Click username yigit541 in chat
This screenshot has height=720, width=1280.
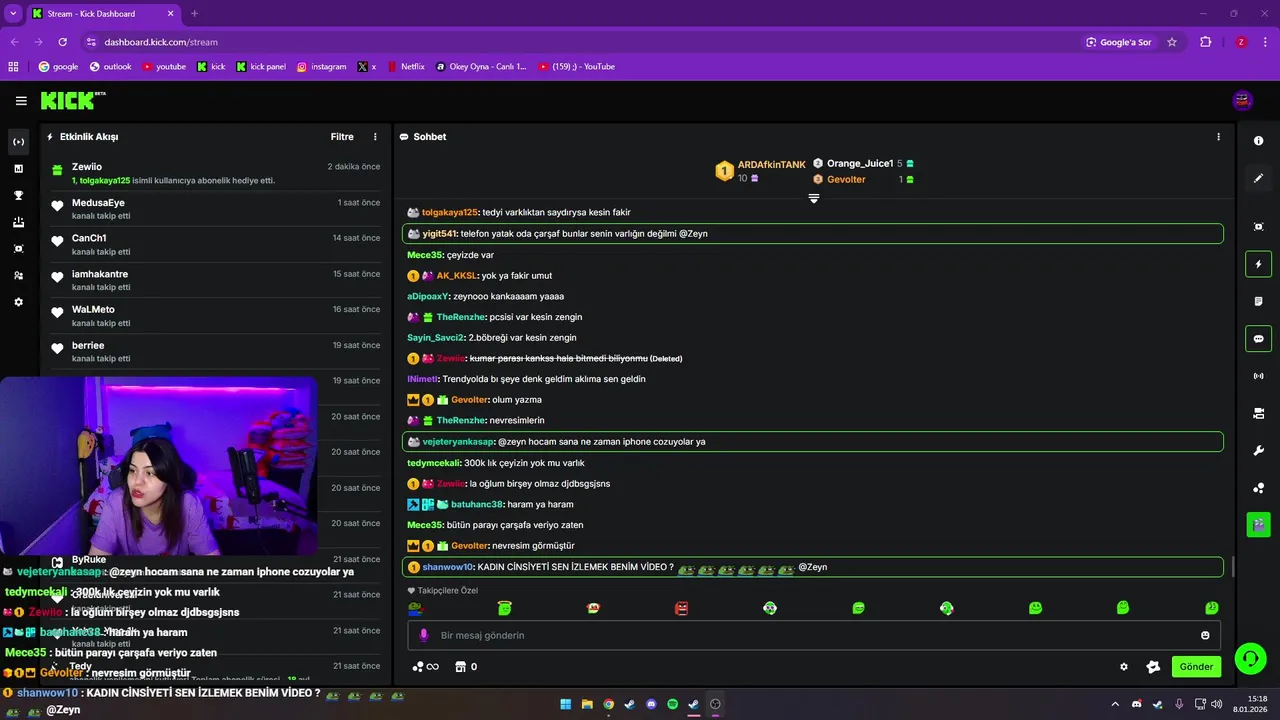(x=439, y=233)
